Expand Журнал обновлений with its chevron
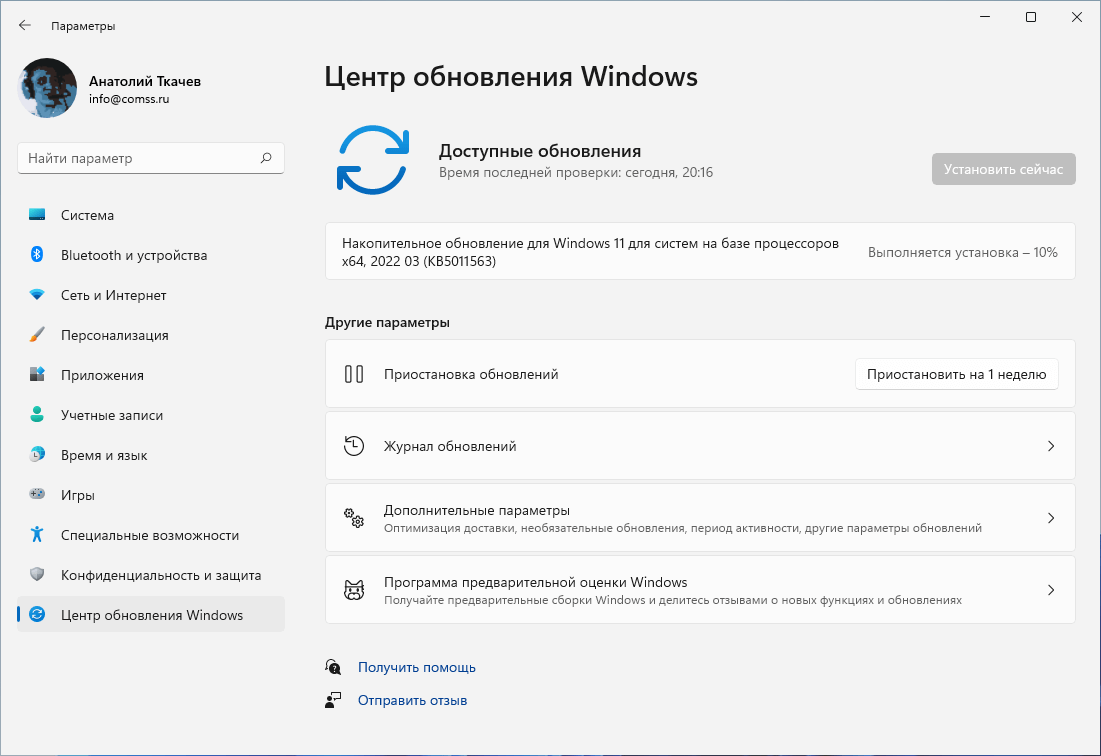This screenshot has height=756, width=1101. (1051, 446)
